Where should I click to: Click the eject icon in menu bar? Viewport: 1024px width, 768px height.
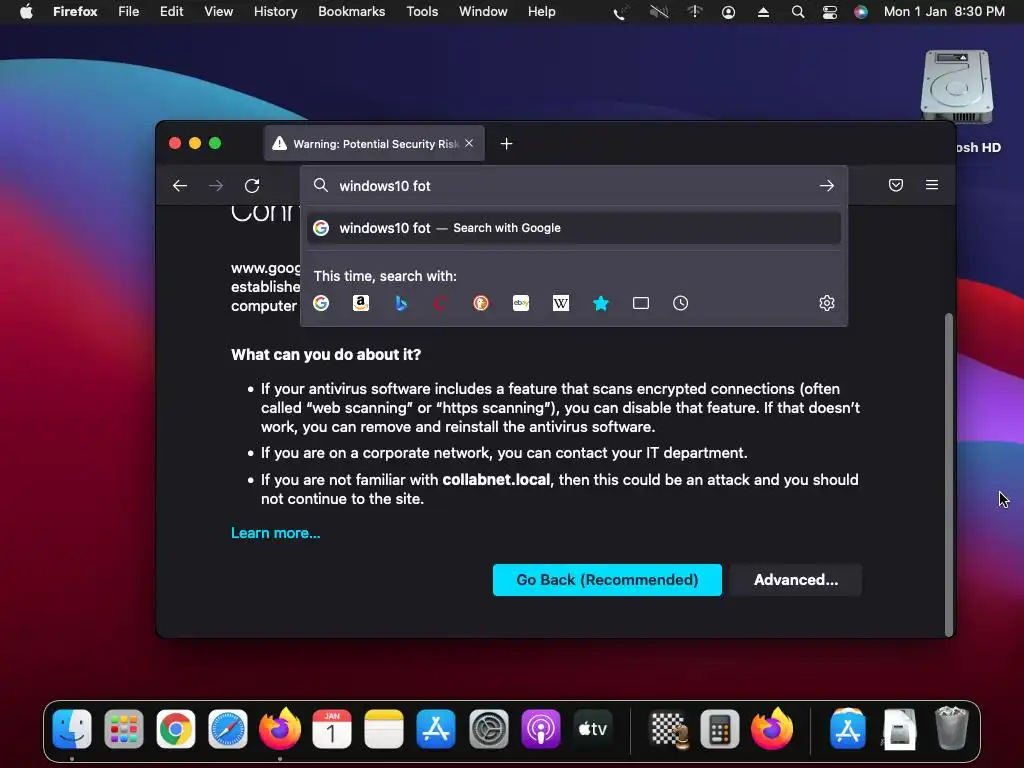(763, 12)
